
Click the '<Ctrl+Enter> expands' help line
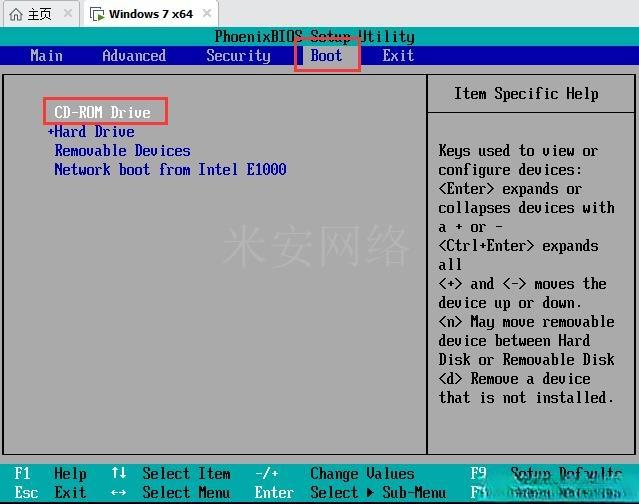(x=518, y=246)
